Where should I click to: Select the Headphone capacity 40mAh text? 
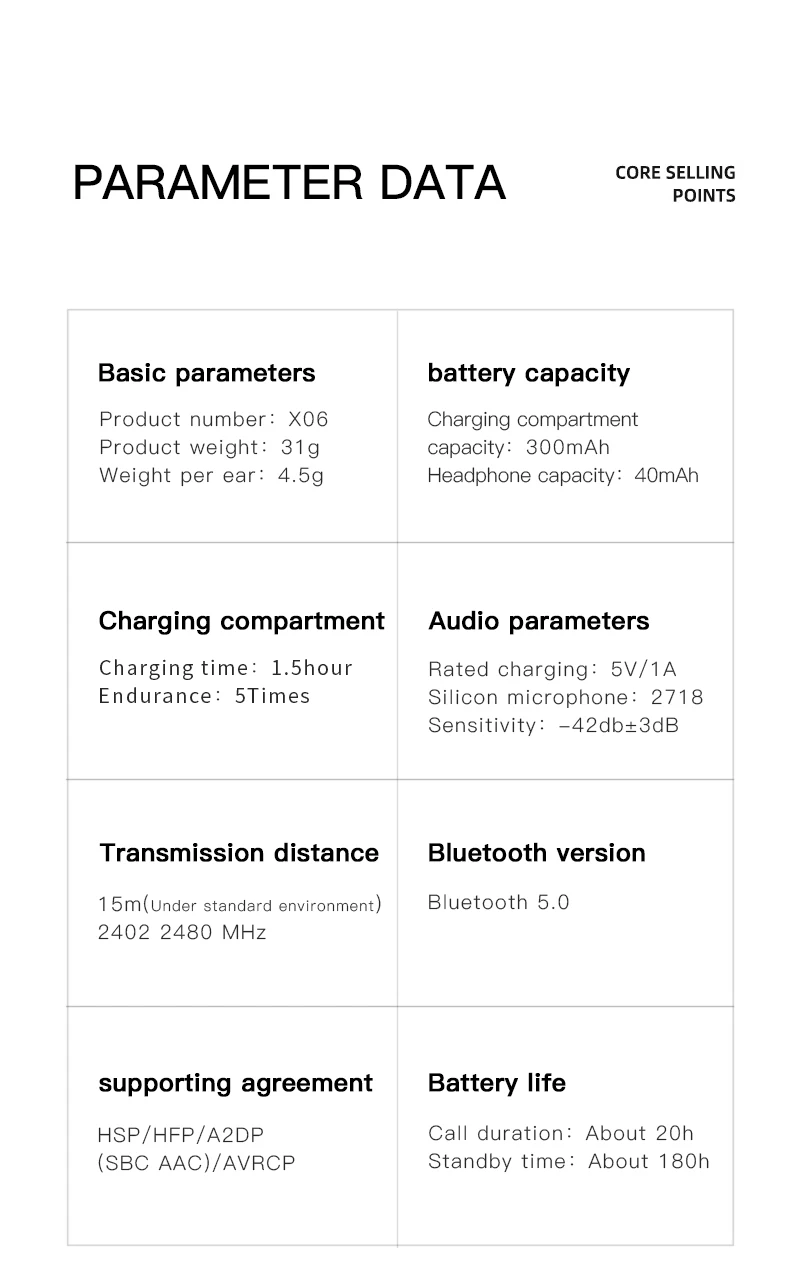563,475
